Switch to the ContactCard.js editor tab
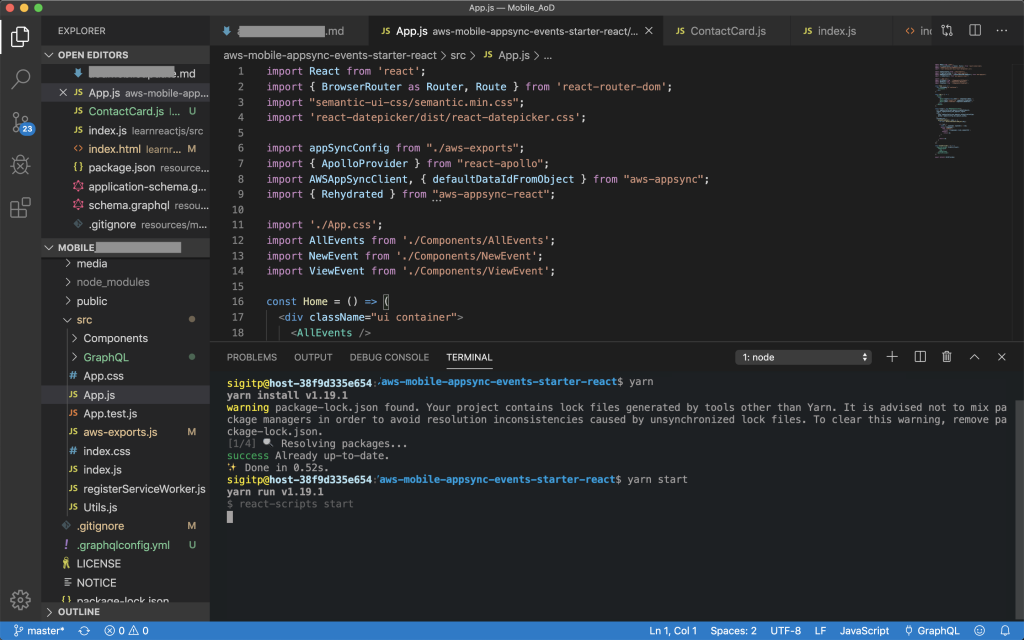This screenshot has height=640, width=1024. 727,31
